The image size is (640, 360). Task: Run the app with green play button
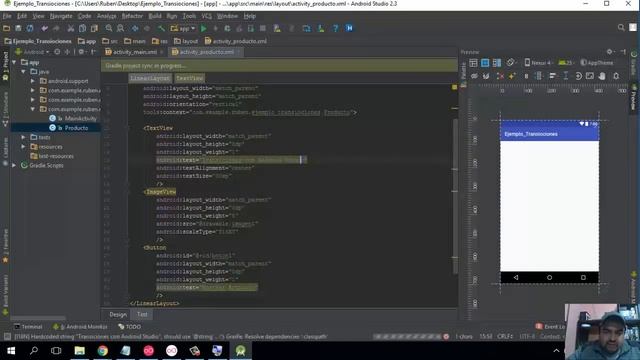[x=204, y=28]
